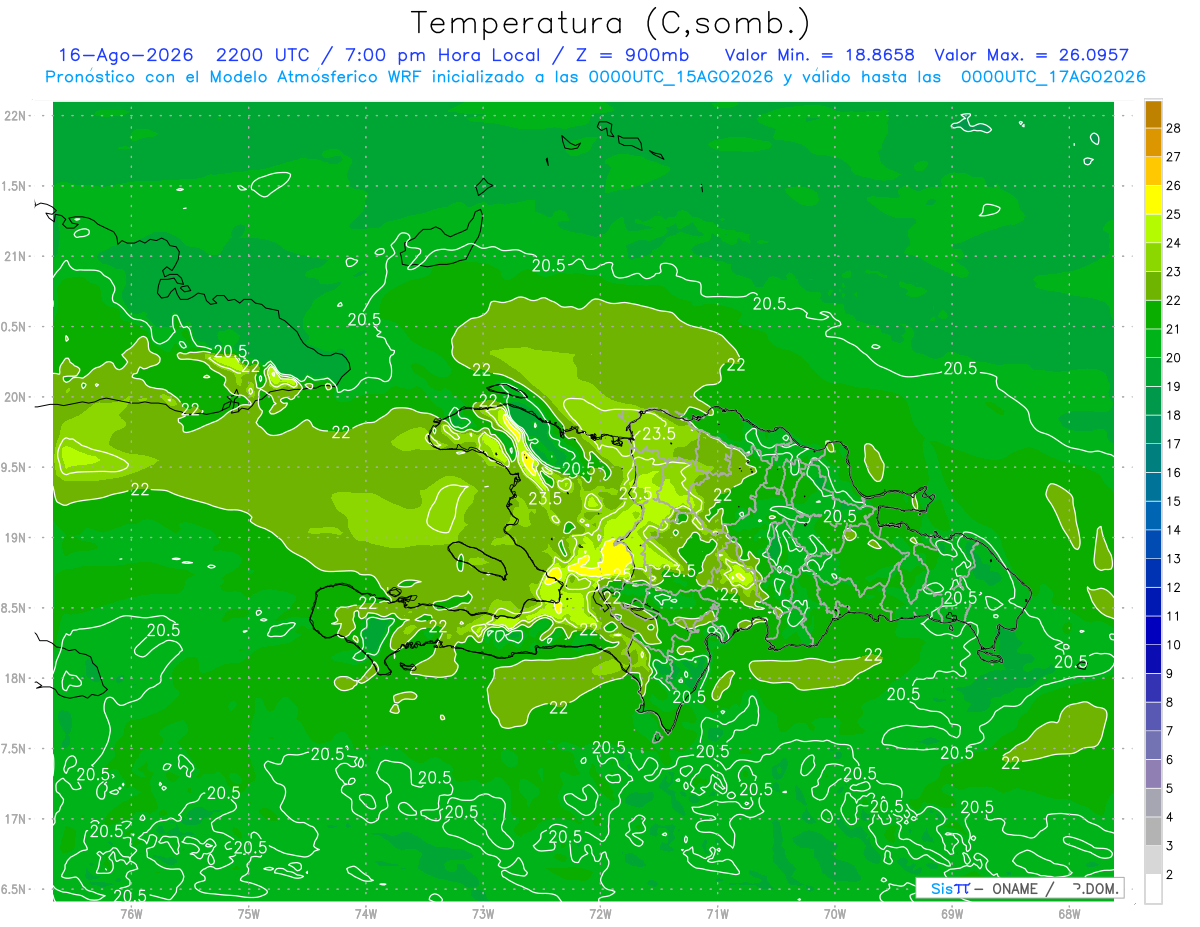
Task: Click color bar label "28"
Action: (x=1174, y=127)
